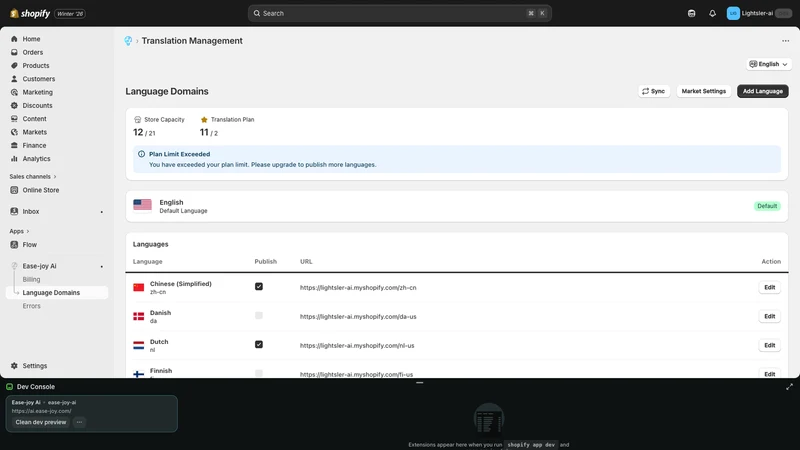Open Ease-joy Ai app
The image size is (800, 450).
[39, 266]
